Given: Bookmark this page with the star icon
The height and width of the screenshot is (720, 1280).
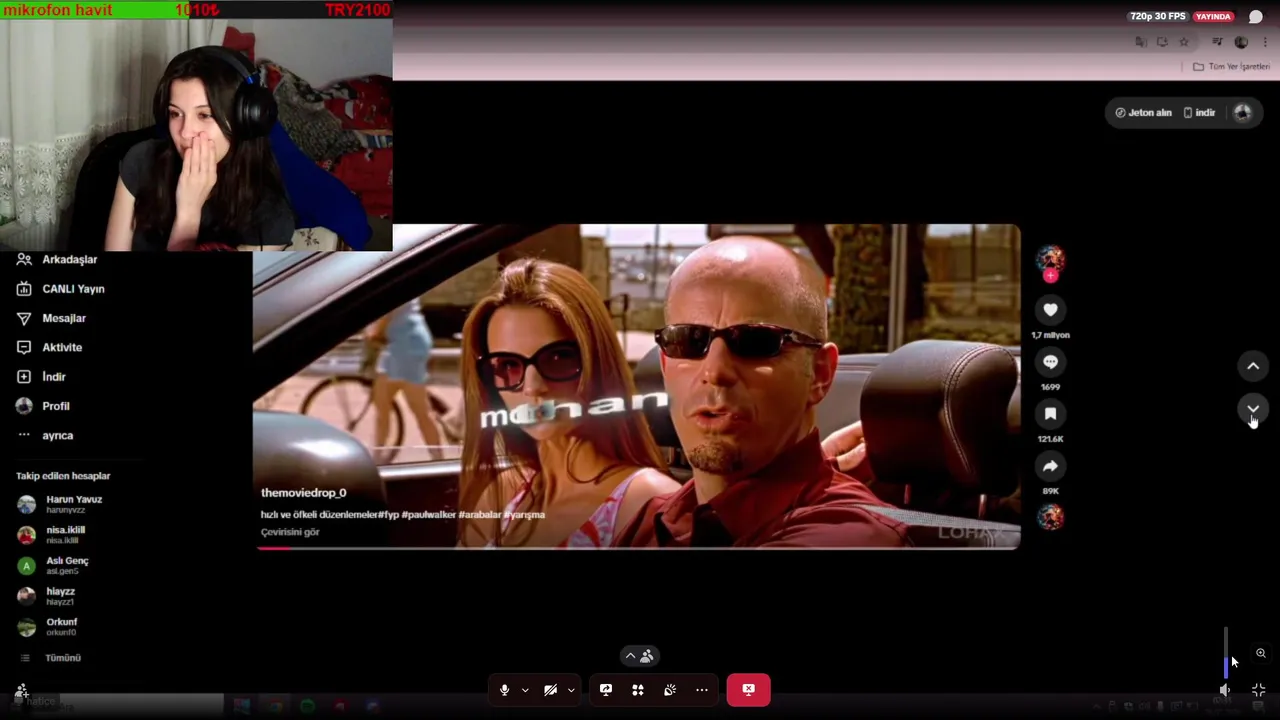Looking at the screenshot, I should tap(1184, 42).
